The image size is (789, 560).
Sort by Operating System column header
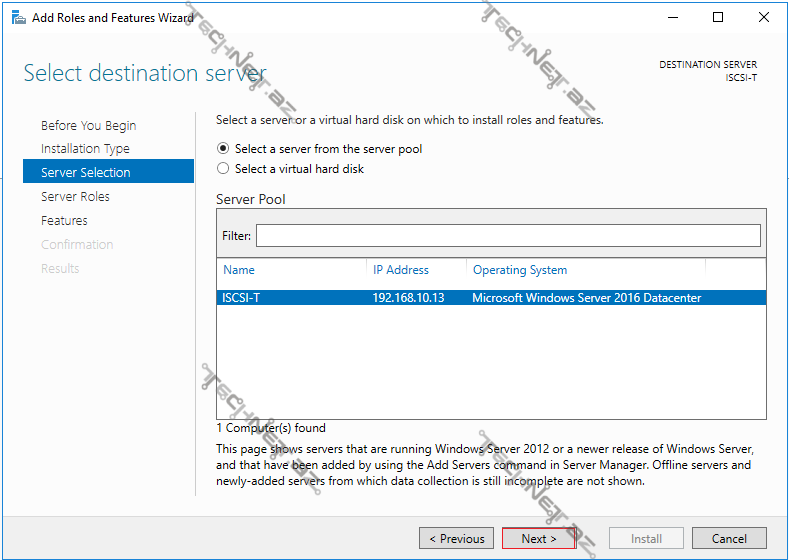(x=519, y=270)
